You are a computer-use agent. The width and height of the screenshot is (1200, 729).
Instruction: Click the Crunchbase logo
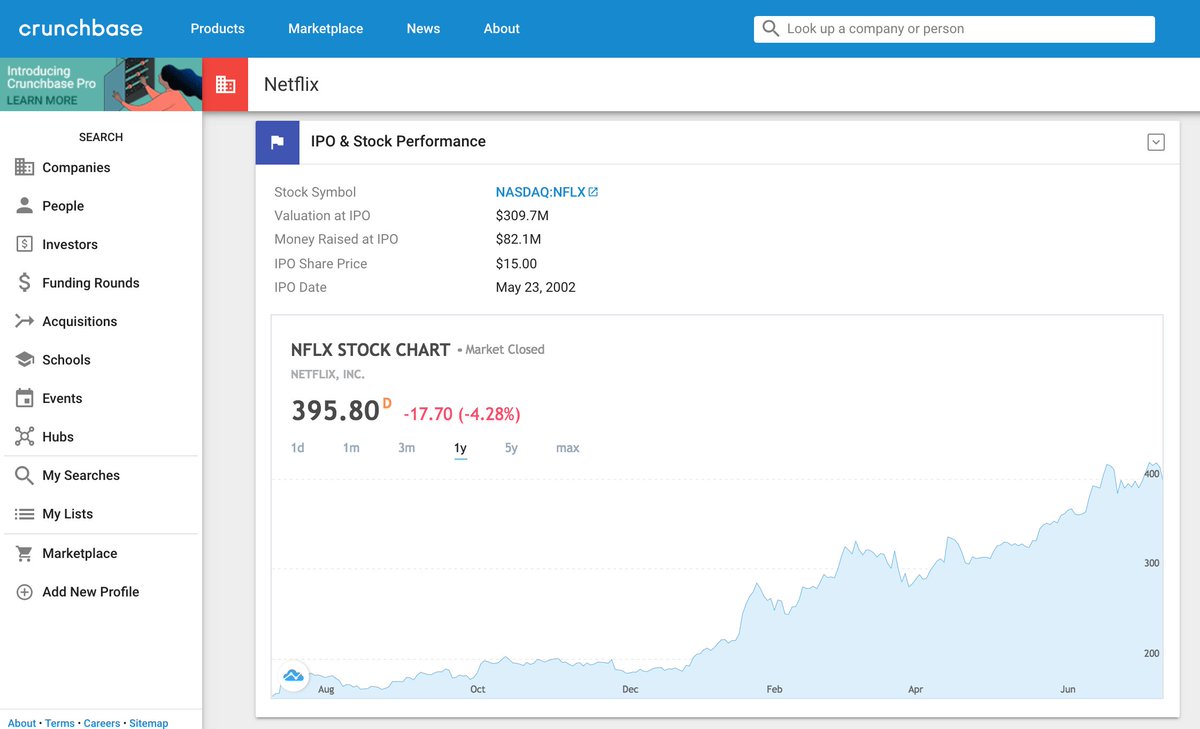coord(81,28)
